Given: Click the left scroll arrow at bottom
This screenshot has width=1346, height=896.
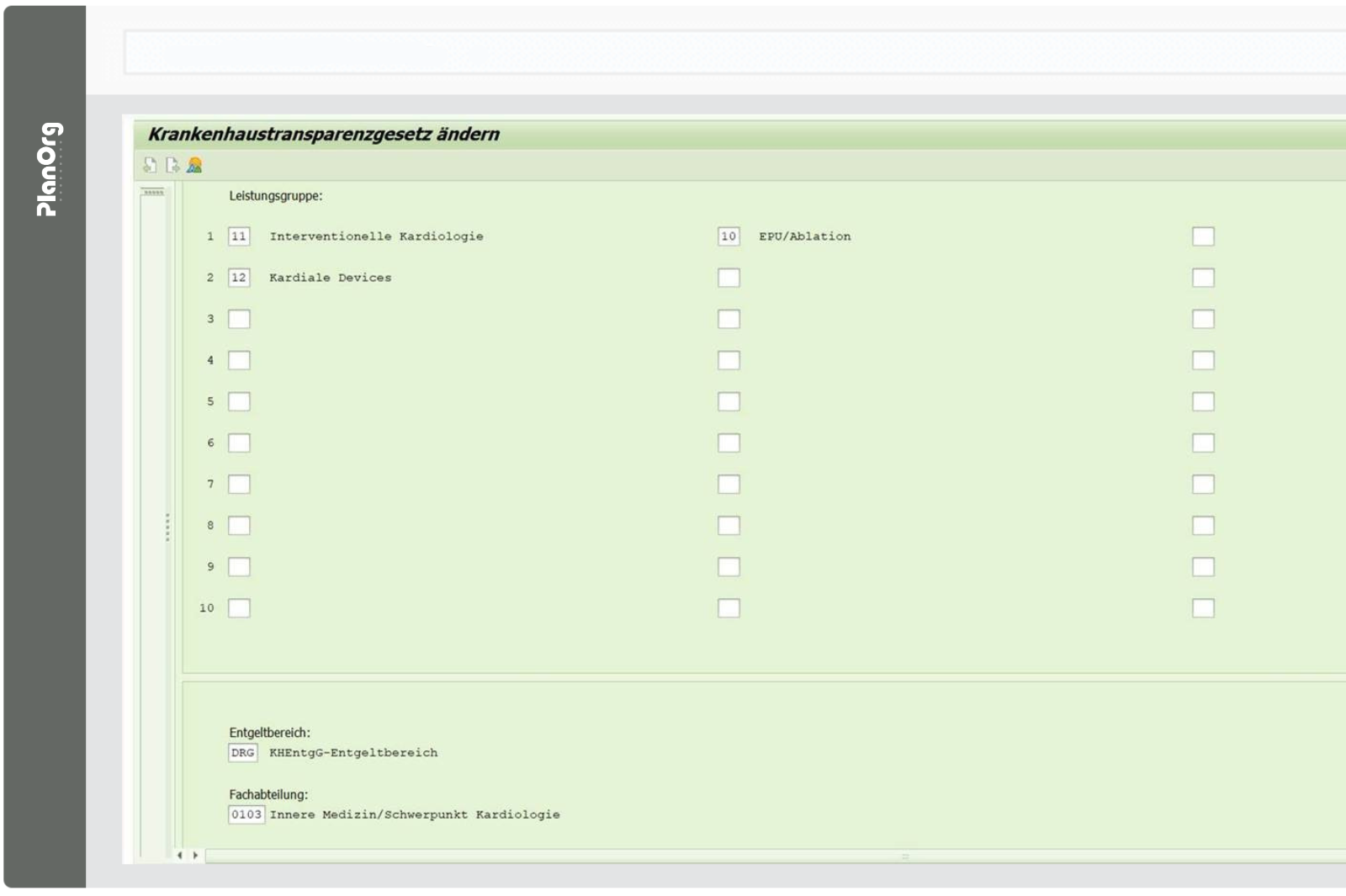Looking at the screenshot, I should (179, 855).
